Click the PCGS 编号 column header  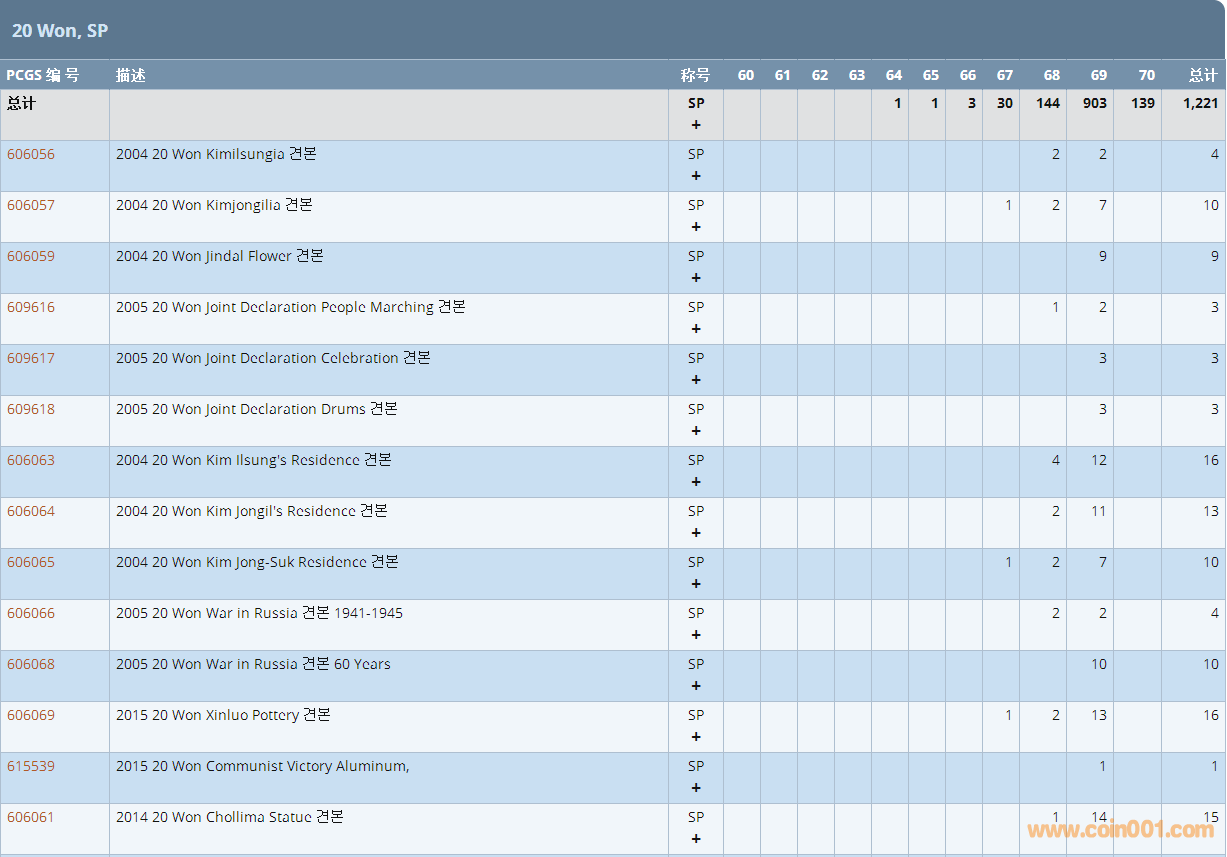pos(42,75)
